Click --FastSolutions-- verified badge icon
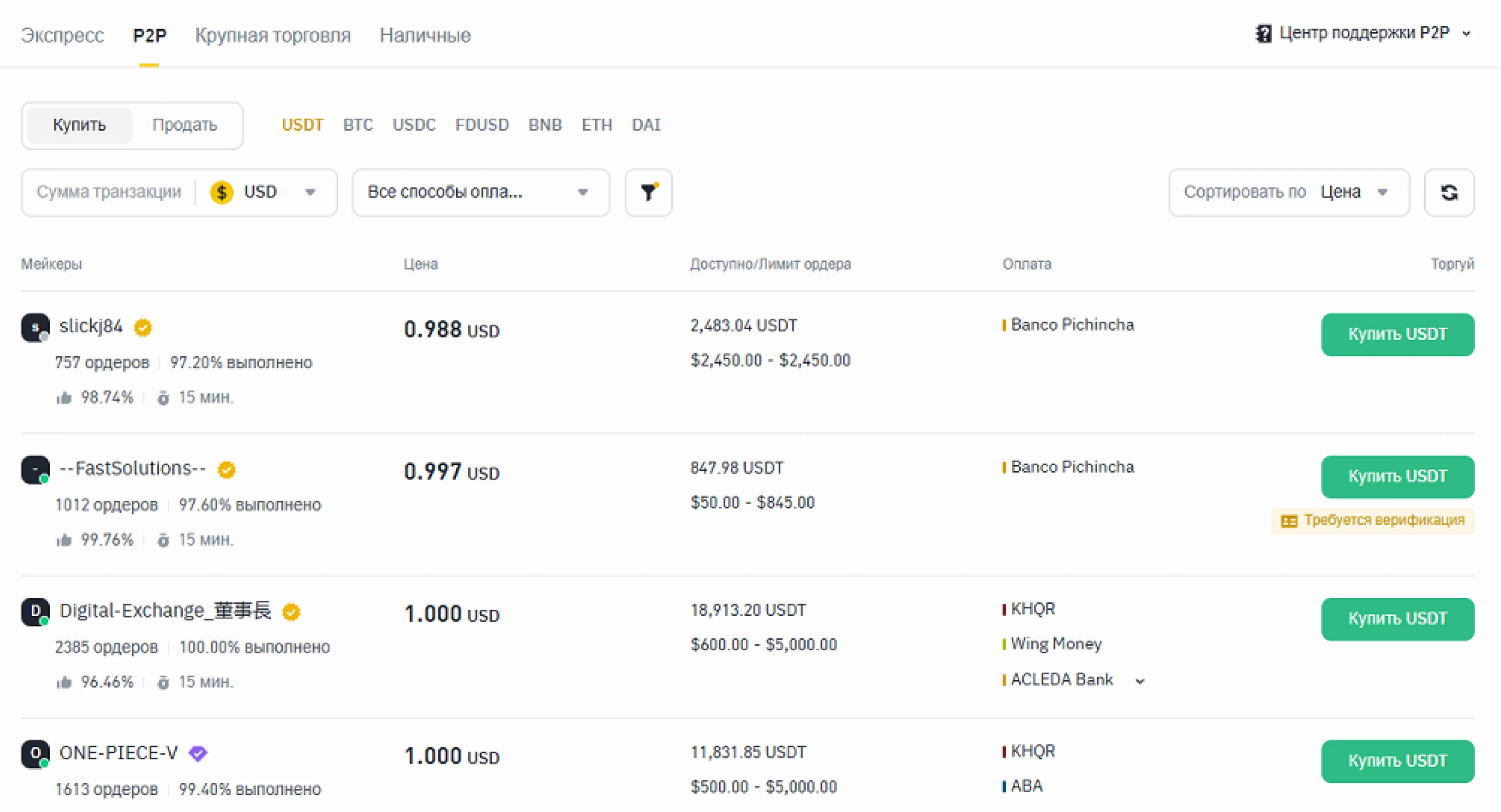This screenshot has width=1501, height=812. (x=226, y=469)
